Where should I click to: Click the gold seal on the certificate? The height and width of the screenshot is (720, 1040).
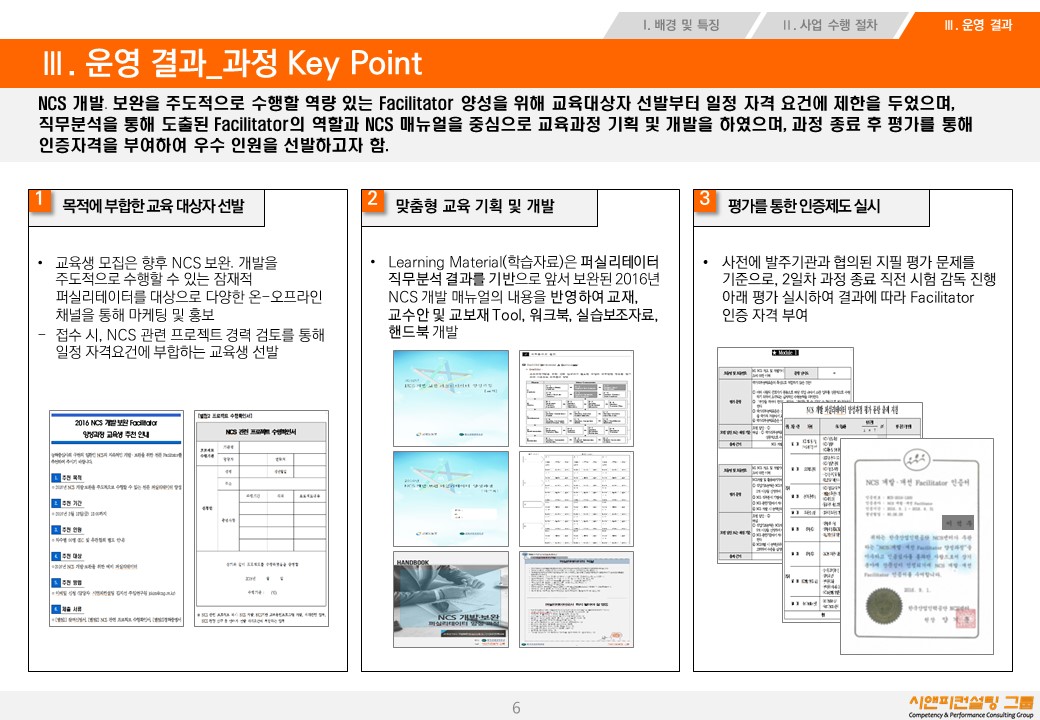[x=884, y=607]
